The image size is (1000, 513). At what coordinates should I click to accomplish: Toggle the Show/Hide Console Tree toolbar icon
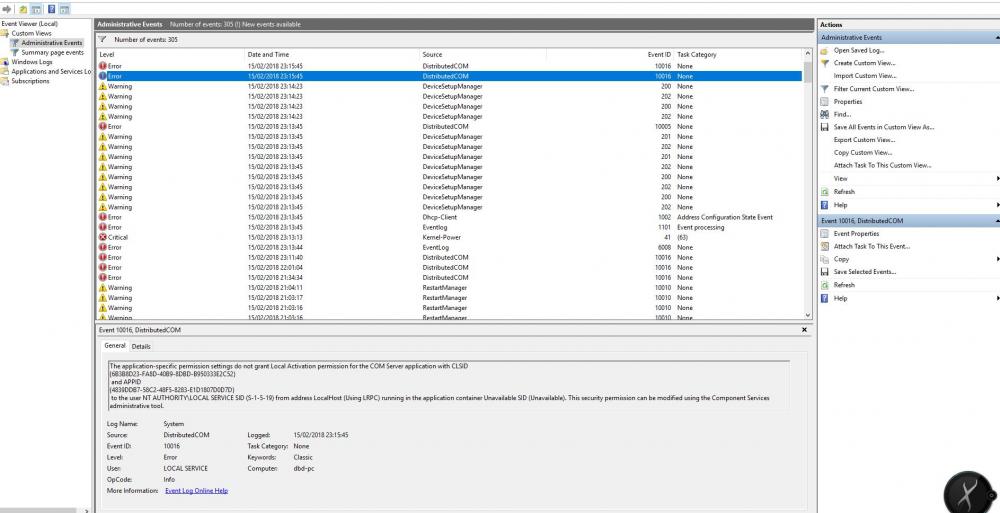point(36,10)
